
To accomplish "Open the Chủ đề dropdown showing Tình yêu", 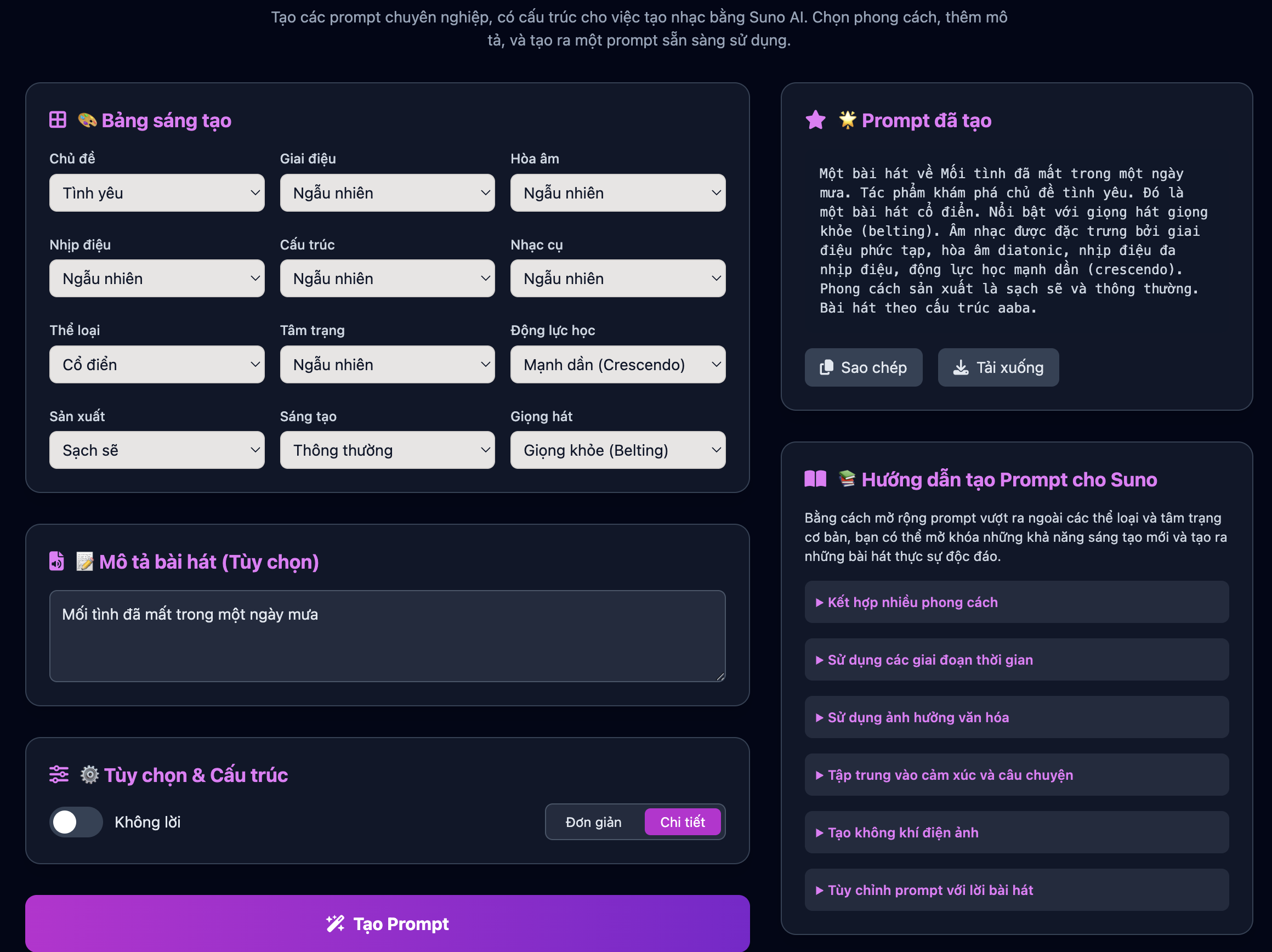I will (156, 192).
